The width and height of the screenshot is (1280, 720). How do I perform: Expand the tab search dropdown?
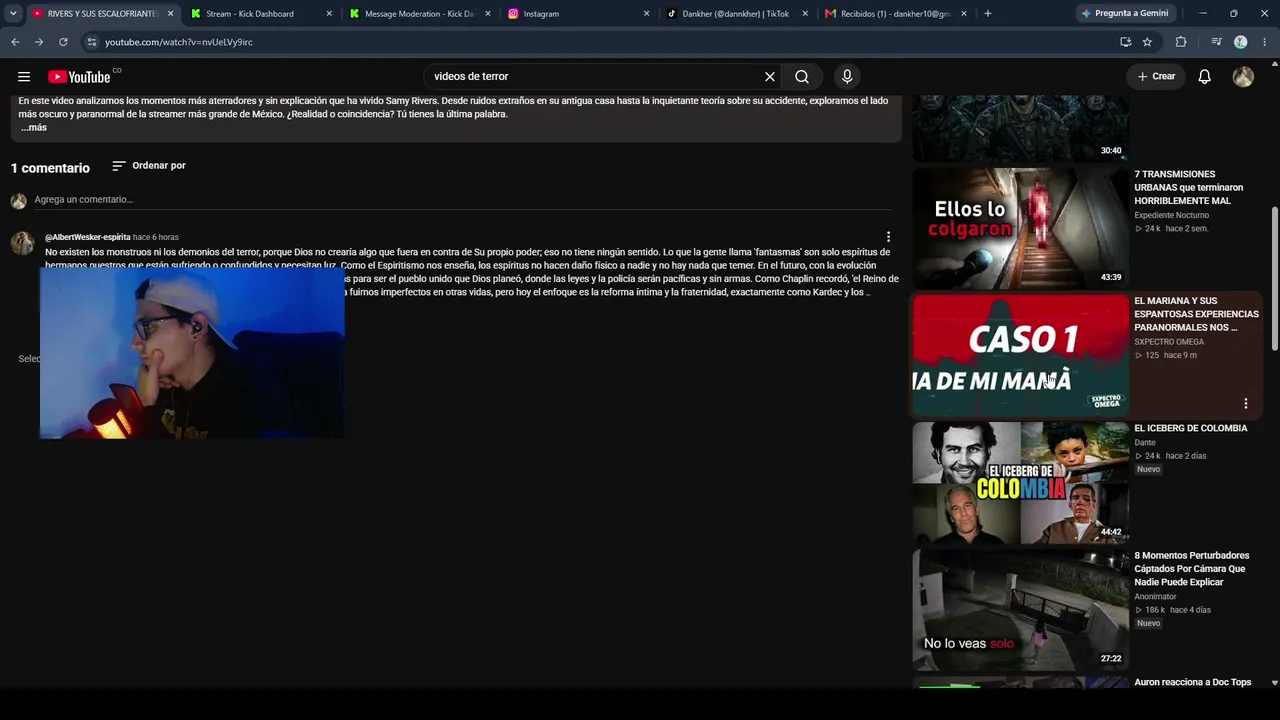tap(13, 14)
